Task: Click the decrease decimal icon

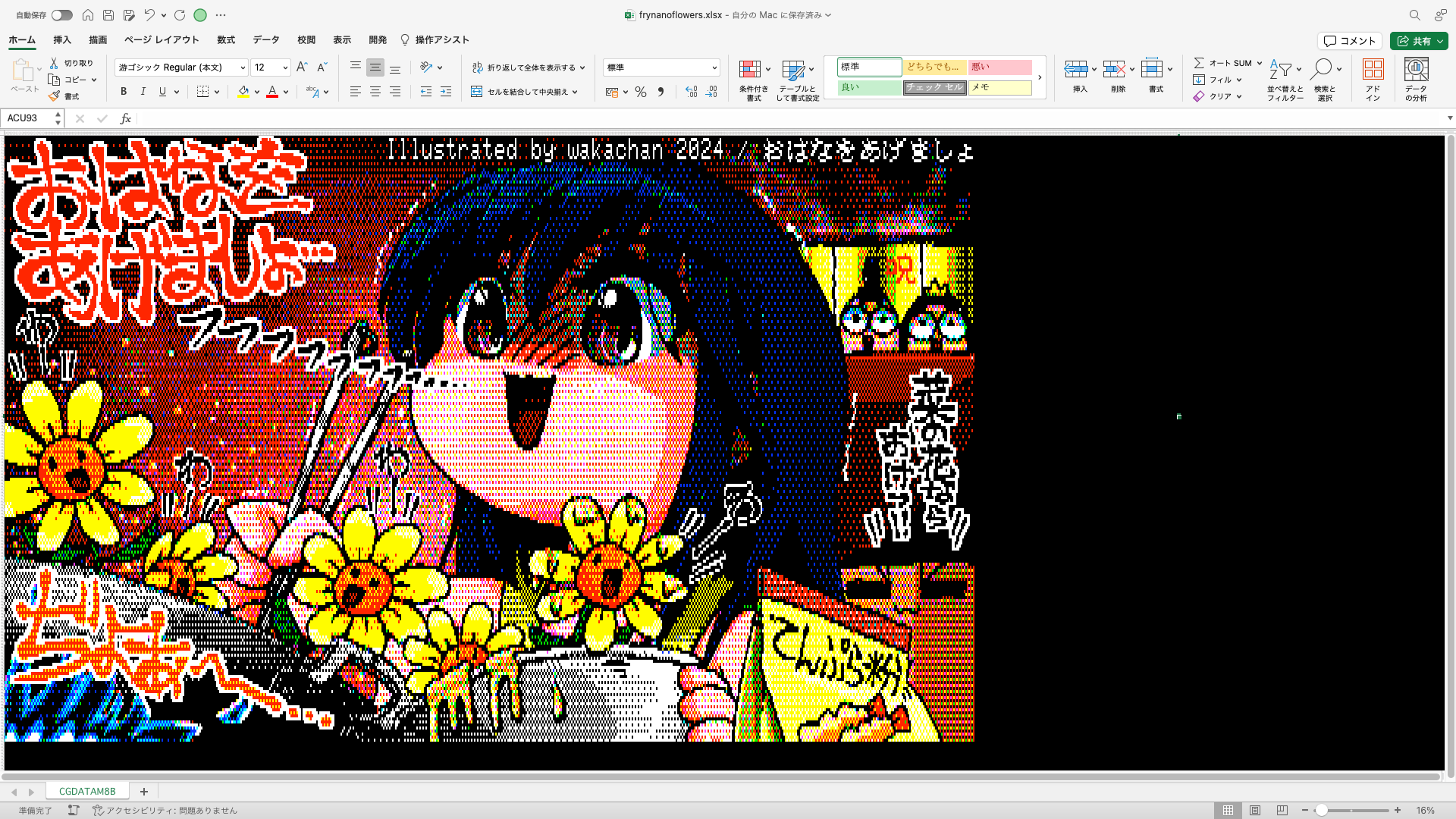Action: tap(711, 92)
